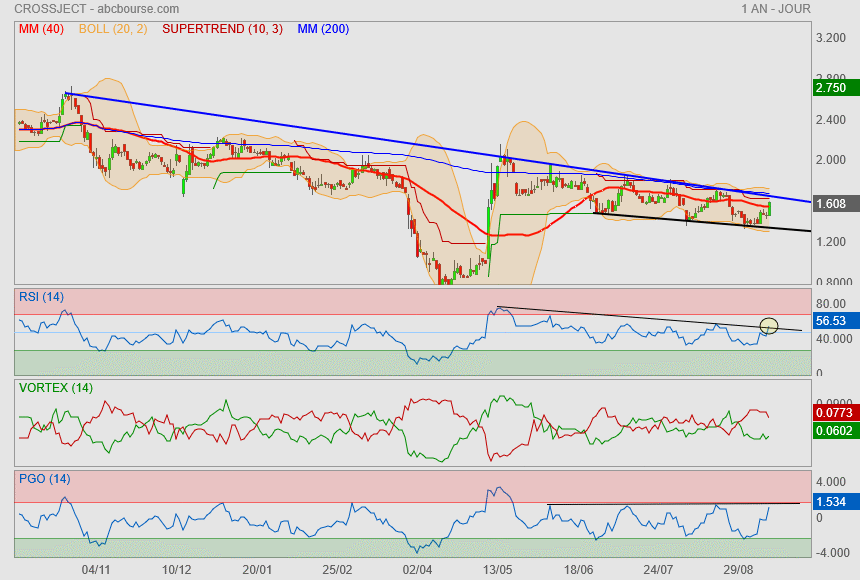Click the circled RSI breakout marker

pos(769,325)
